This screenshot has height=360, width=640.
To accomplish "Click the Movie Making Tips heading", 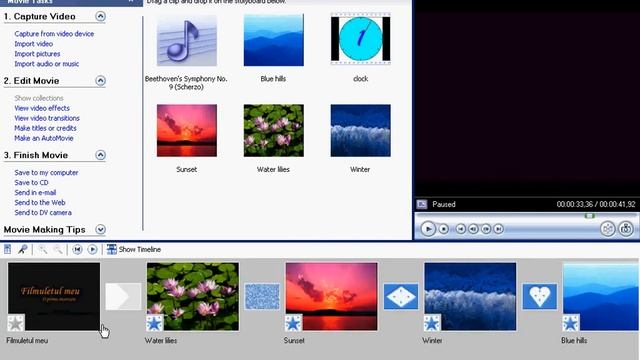I will point(44,229).
